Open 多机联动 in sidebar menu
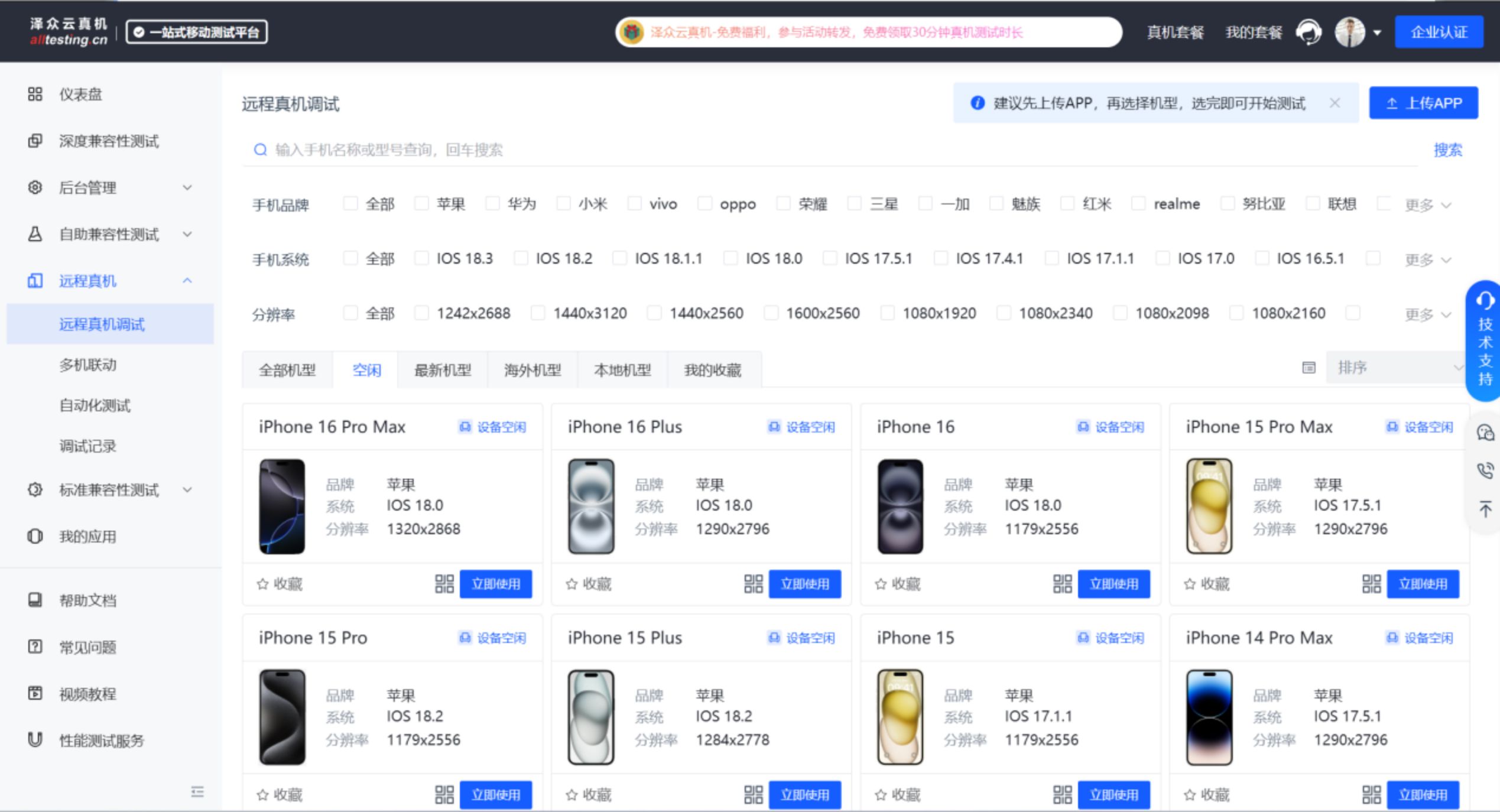 tap(87, 365)
